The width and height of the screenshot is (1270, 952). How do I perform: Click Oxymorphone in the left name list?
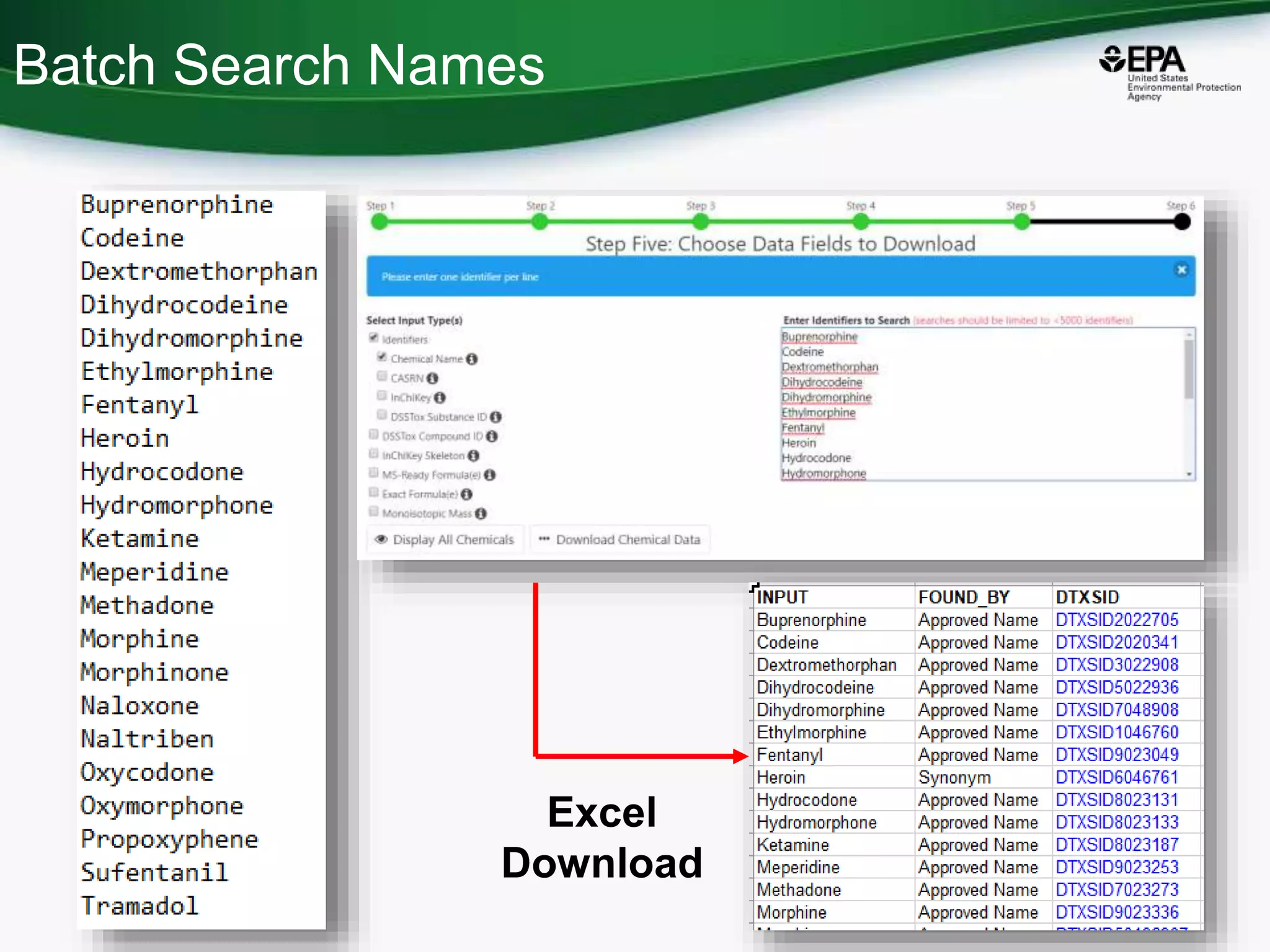[x=162, y=806]
